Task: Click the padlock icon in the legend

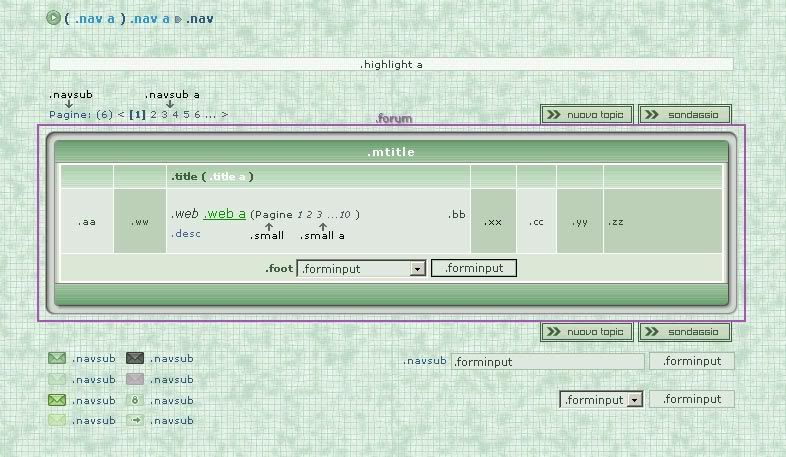Action: [x=135, y=400]
